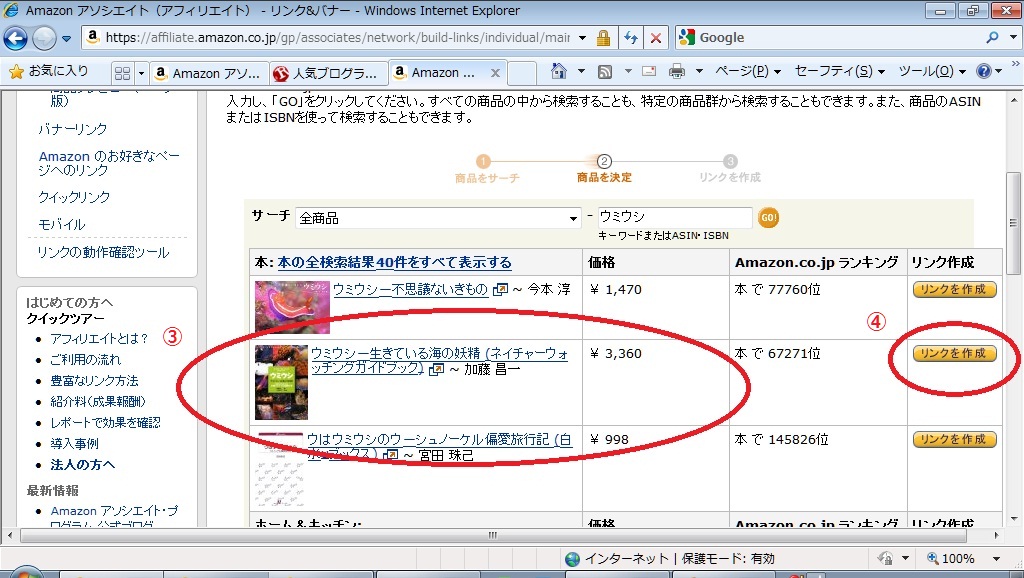Click リンクを作成 for the ¥1,470 book
Screen dimensions: 1024x578
(954, 289)
